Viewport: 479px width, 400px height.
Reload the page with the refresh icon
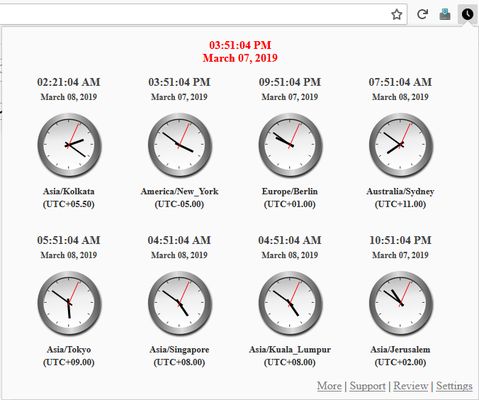[422, 14]
